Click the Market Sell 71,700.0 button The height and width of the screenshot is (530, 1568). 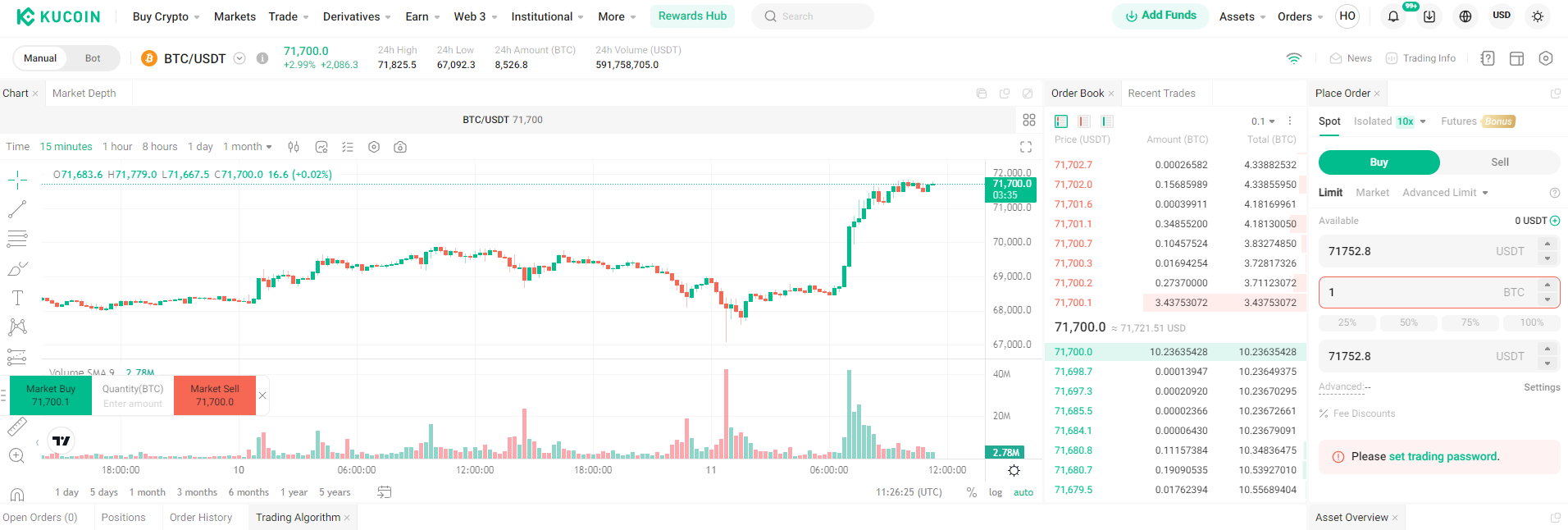pyautogui.click(x=215, y=395)
